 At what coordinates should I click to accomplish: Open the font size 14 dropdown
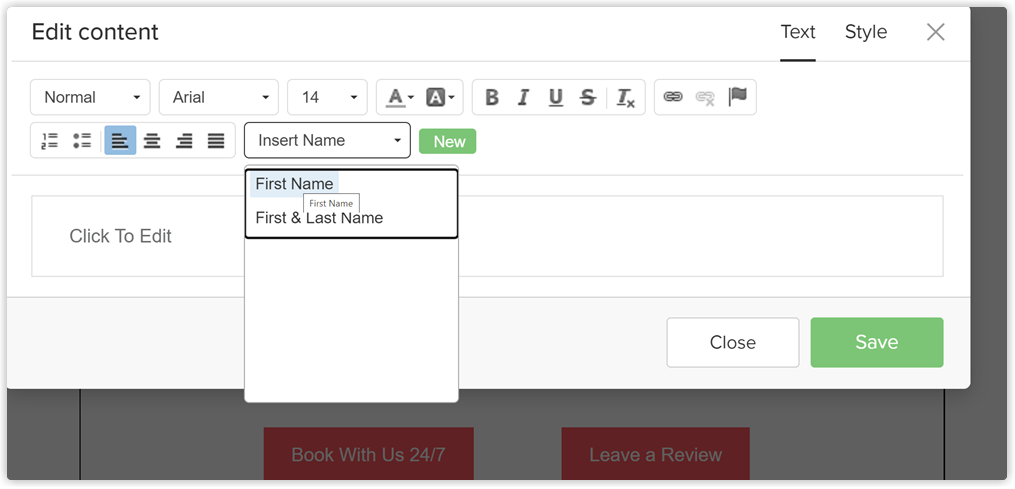pos(328,98)
